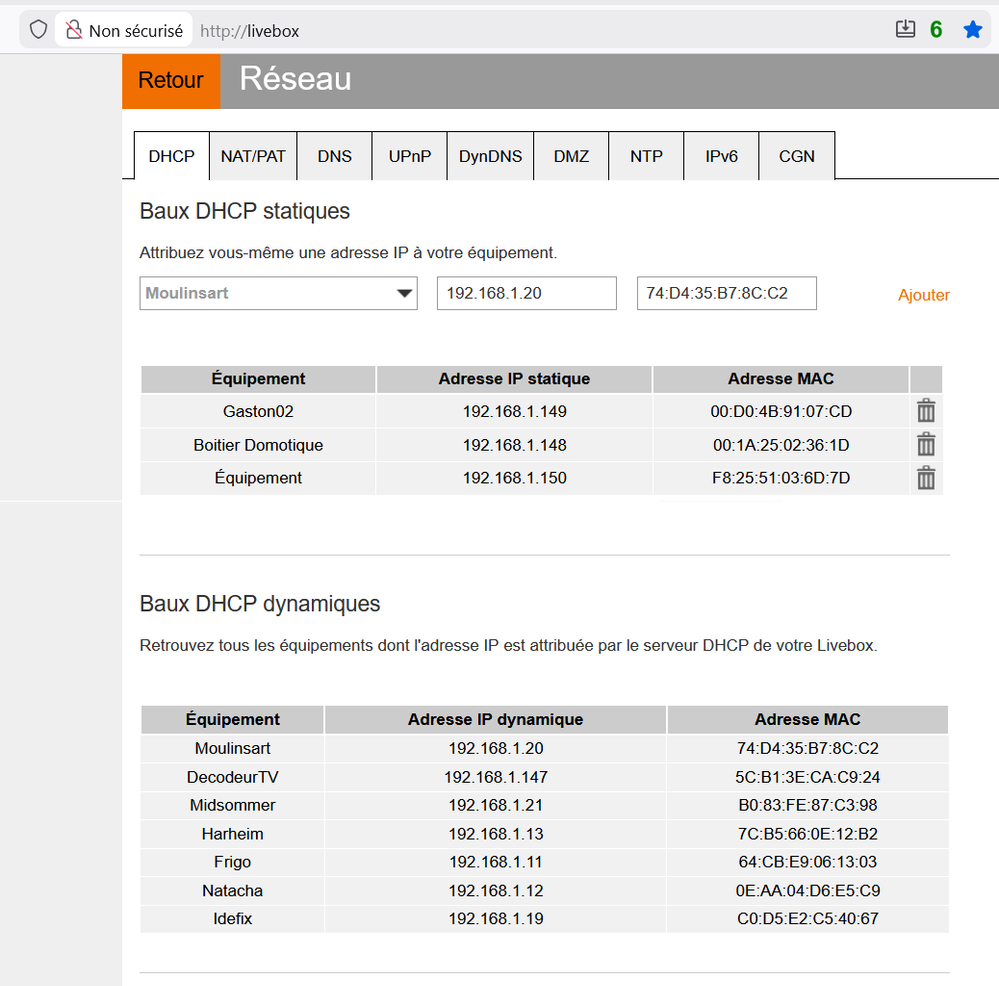999x986 pixels.
Task: Click the Non sécurisé padlock icon
Action: (74, 31)
